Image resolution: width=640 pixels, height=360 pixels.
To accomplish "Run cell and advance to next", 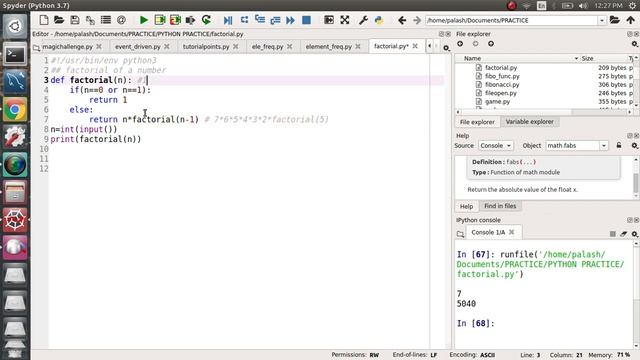I will tap(175, 20).
